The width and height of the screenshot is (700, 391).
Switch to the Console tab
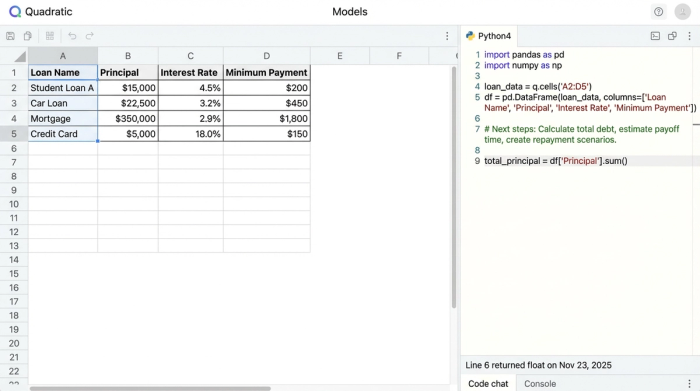(540, 384)
